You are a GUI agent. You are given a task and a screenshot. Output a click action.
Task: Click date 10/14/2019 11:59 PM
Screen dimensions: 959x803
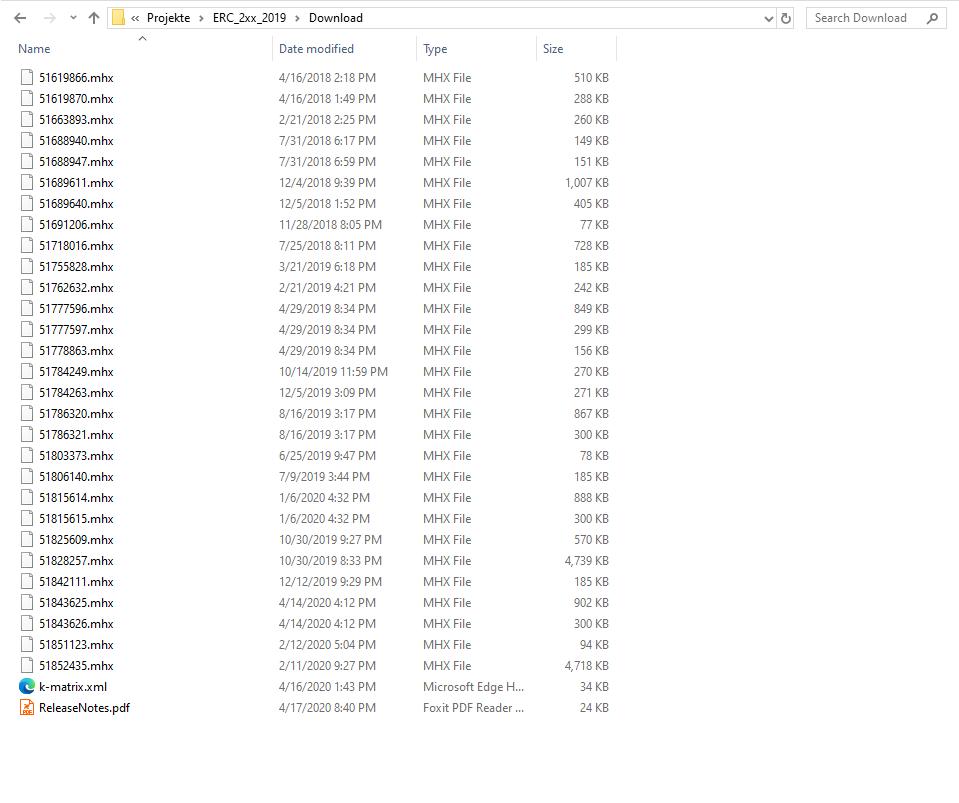(333, 372)
